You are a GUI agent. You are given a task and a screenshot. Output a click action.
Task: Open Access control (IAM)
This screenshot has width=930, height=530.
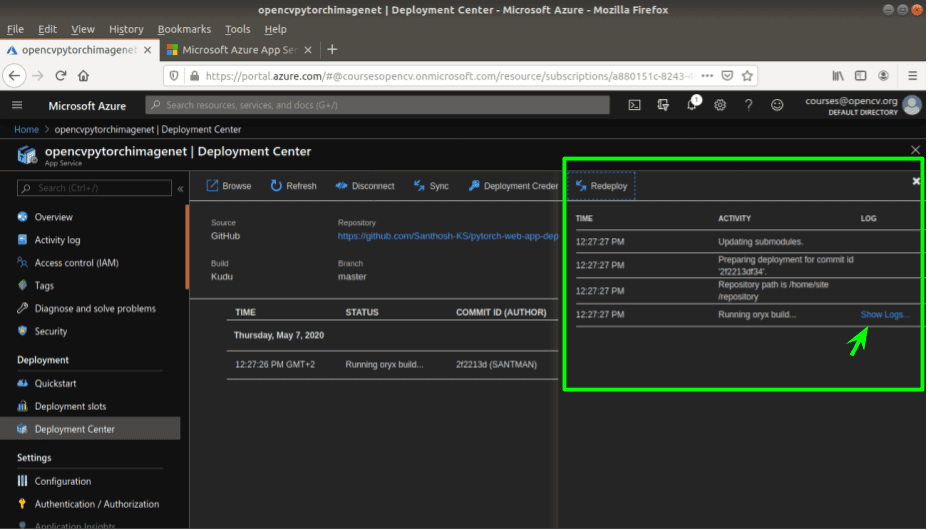point(77,263)
